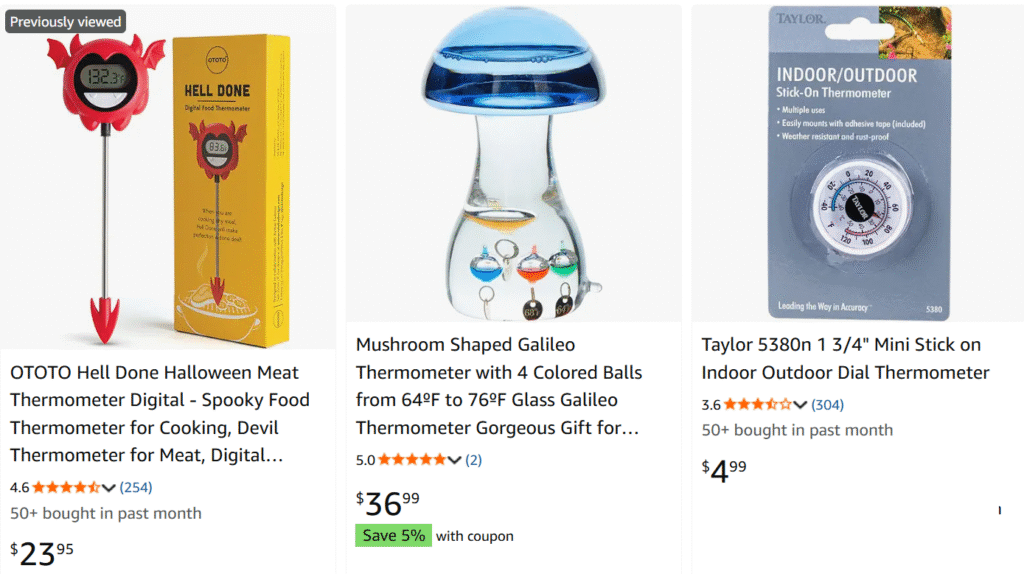This screenshot has width=1024, height=574.
Task: Click the Galileo thermometer five-star rating icons
Action: [411, 460]
